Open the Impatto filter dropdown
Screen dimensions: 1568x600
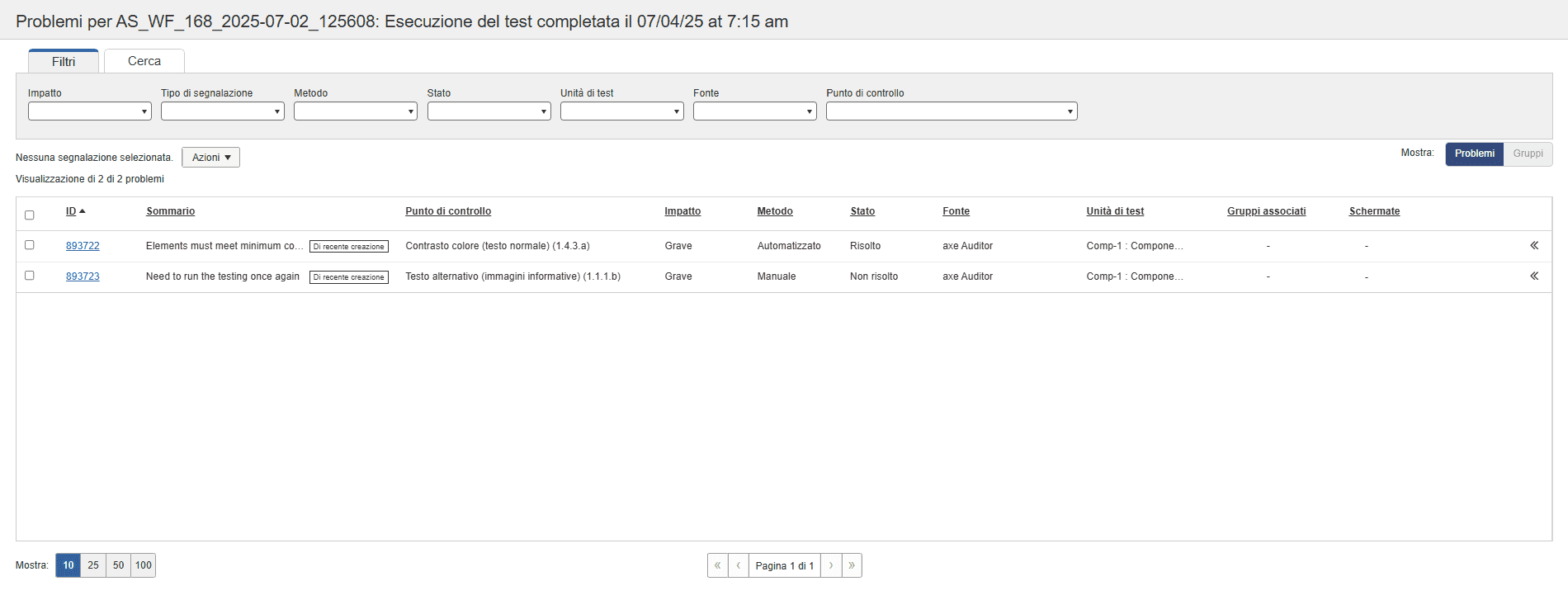click(89, 111)
